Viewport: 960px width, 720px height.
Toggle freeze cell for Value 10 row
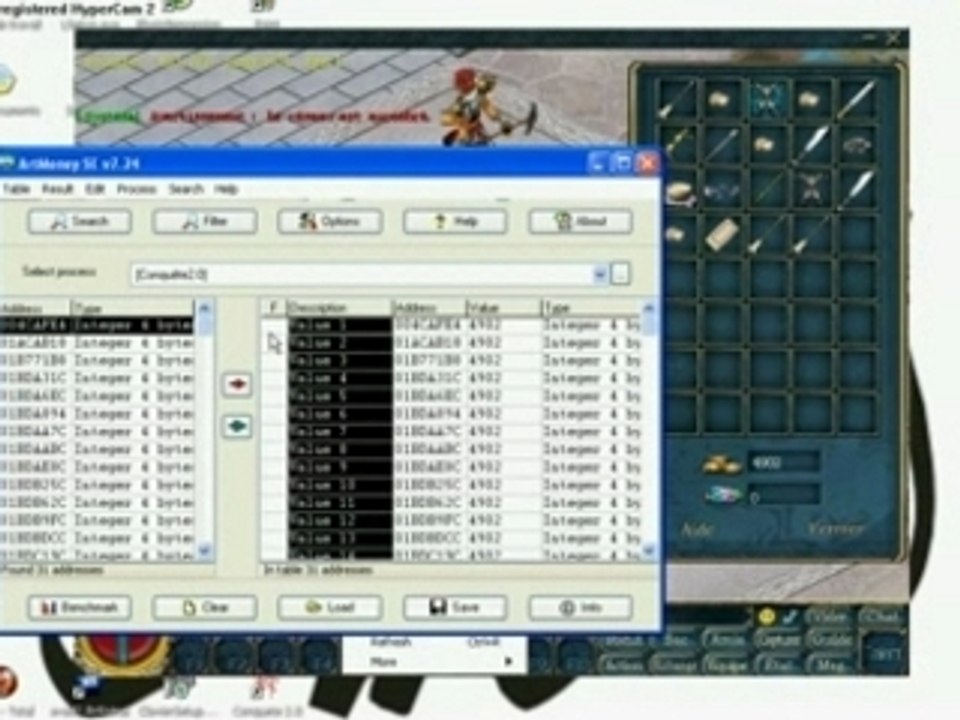274,485
